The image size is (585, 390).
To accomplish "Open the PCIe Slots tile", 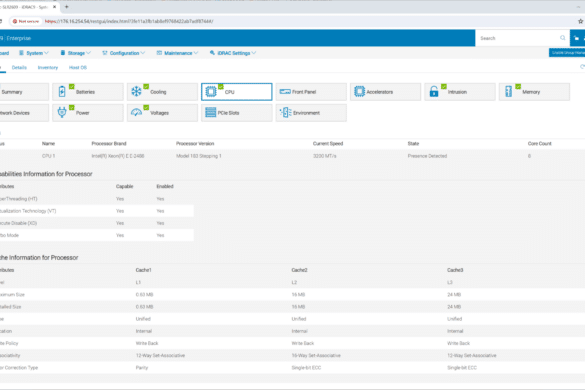I will pos(237,113).
